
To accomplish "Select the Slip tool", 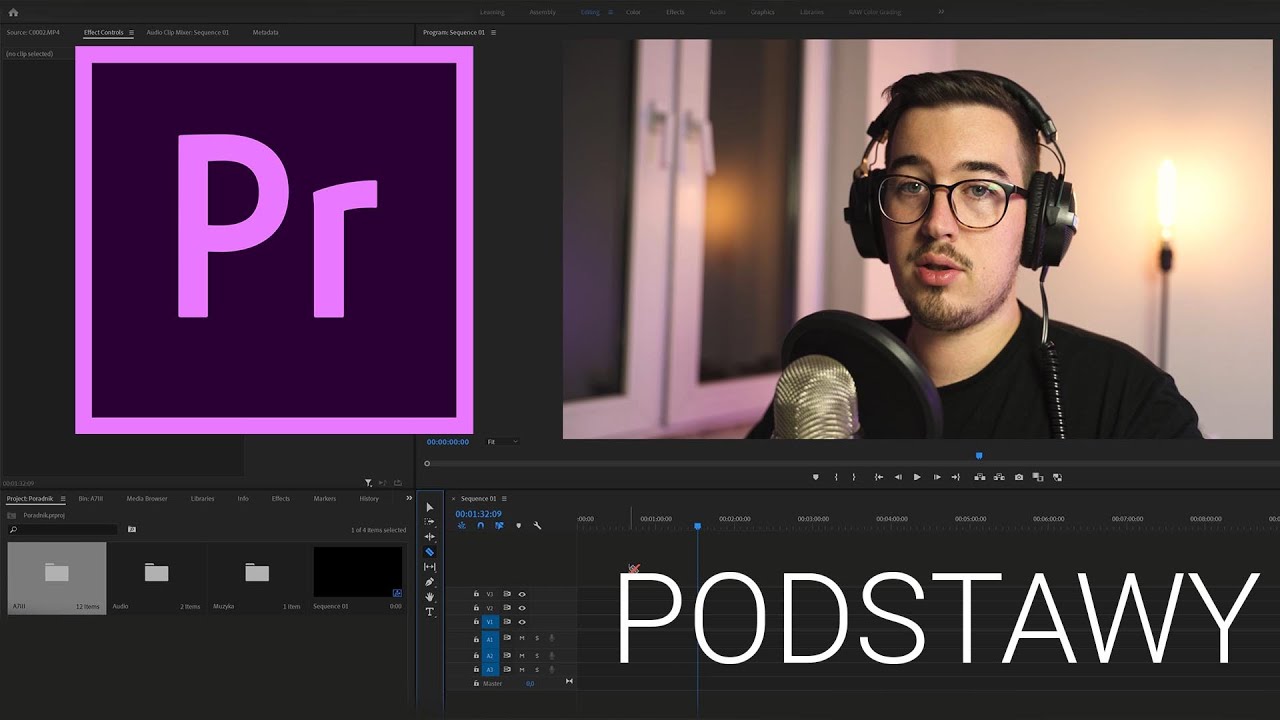I will pyautogui.click(x=430, y=567).
